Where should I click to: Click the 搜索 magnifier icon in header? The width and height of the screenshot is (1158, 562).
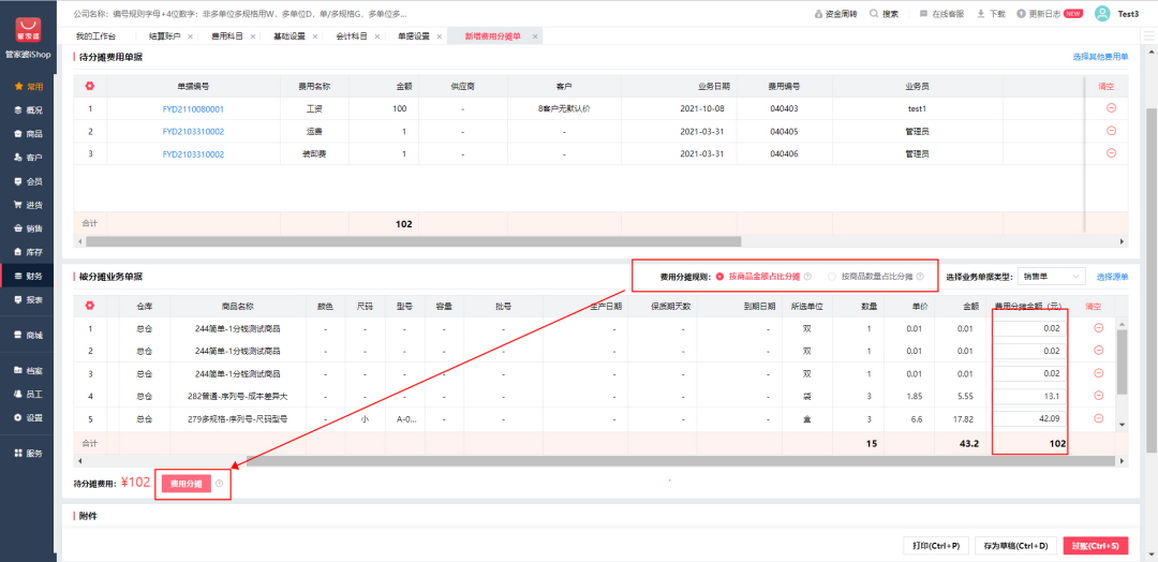tap(874, 14)
